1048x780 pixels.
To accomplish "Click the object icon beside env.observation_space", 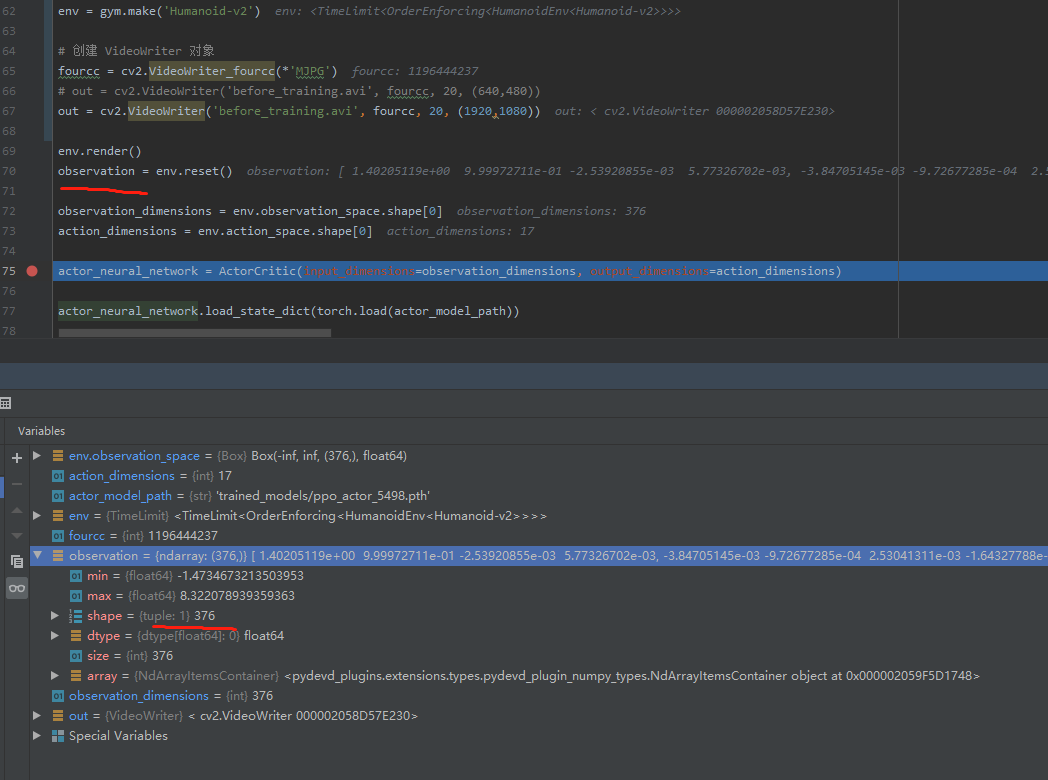I will (58, 456).
